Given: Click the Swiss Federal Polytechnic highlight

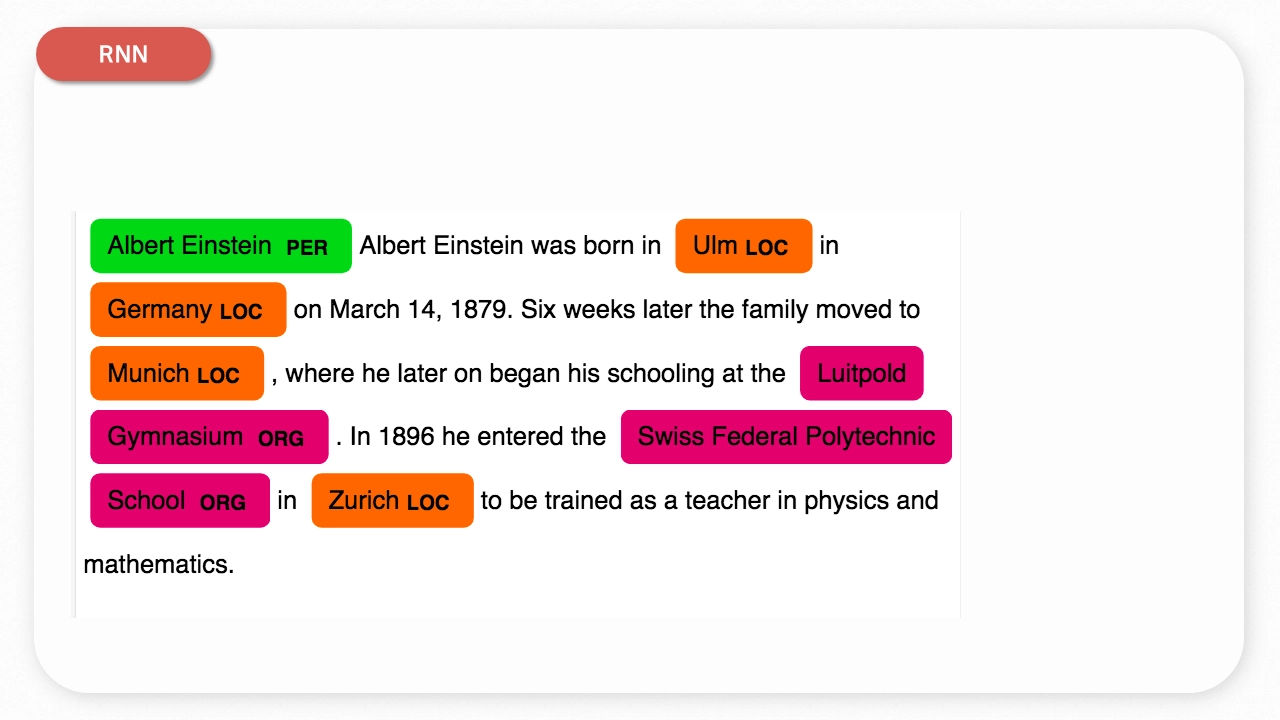Looking at the screenshot, I should click(786, 437).
